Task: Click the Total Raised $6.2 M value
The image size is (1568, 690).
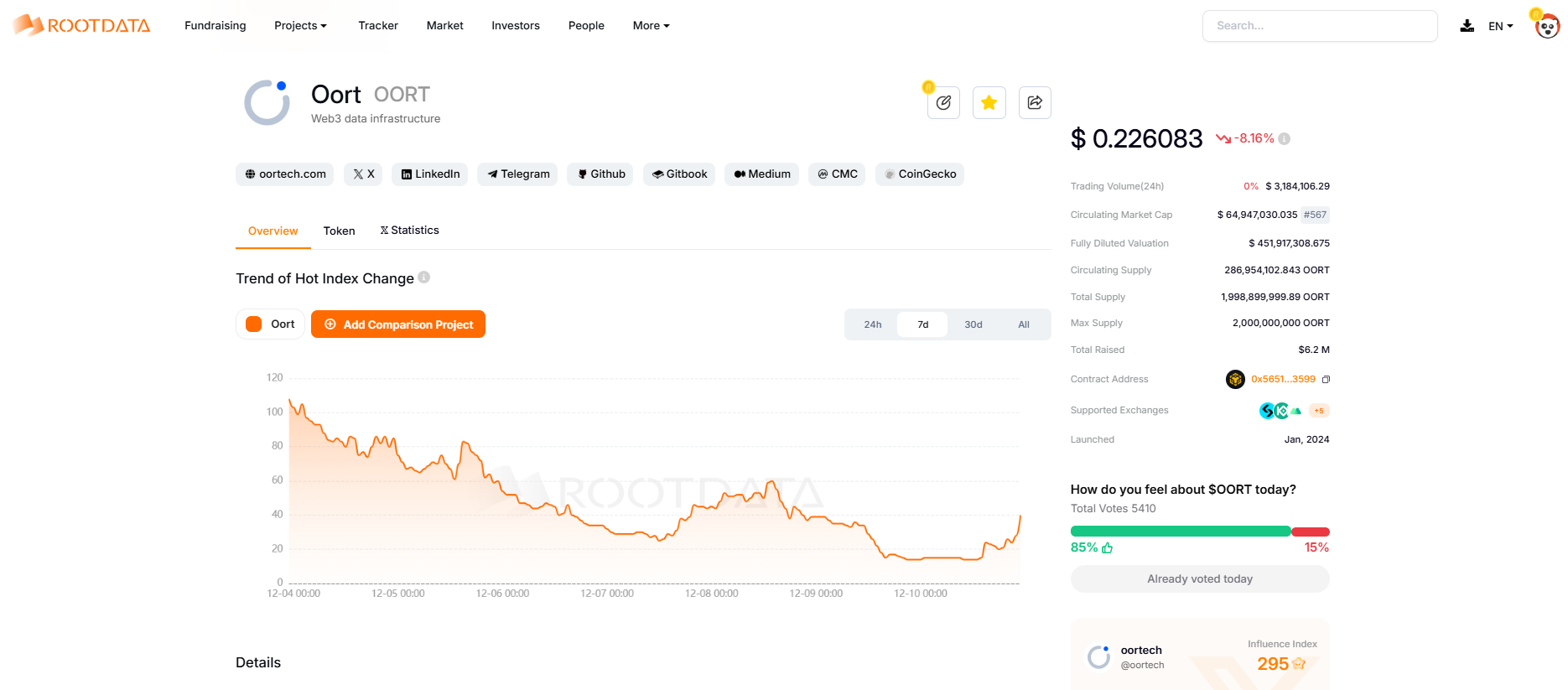Action: pyautogui.click(x=1314, y=350)
